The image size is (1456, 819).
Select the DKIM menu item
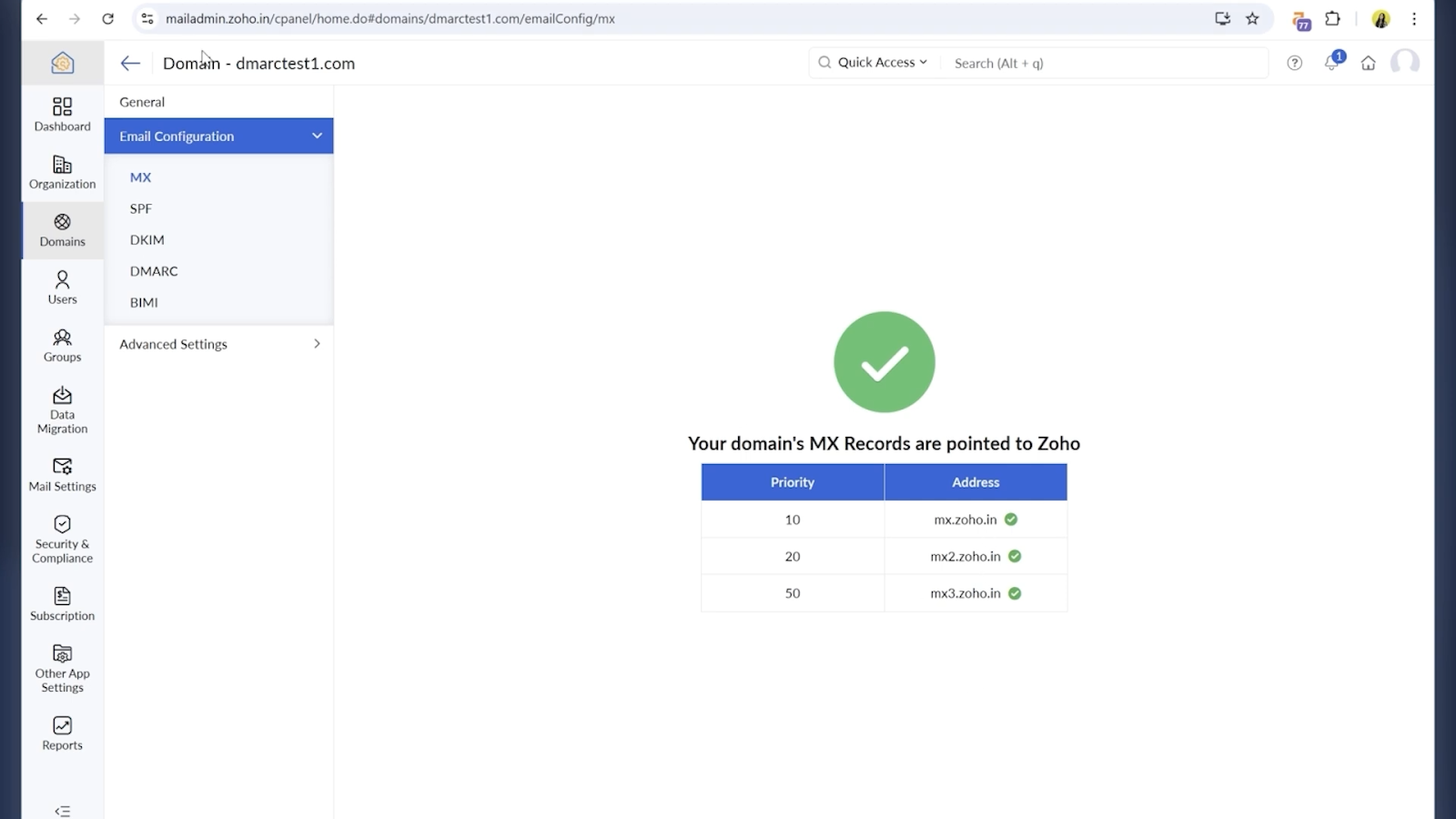(147, 239)
